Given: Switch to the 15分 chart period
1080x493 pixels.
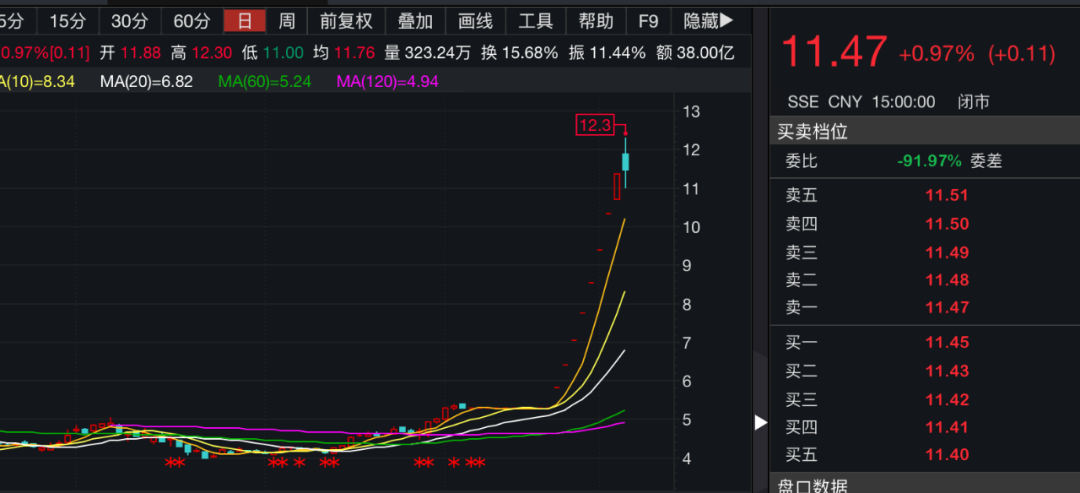Looking at the screenshot, I should tap(68, 21).
